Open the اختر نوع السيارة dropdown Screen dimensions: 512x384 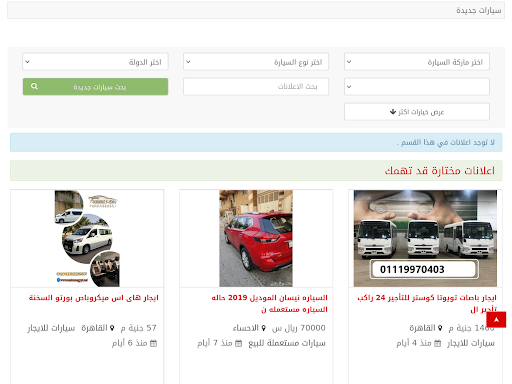256,62
